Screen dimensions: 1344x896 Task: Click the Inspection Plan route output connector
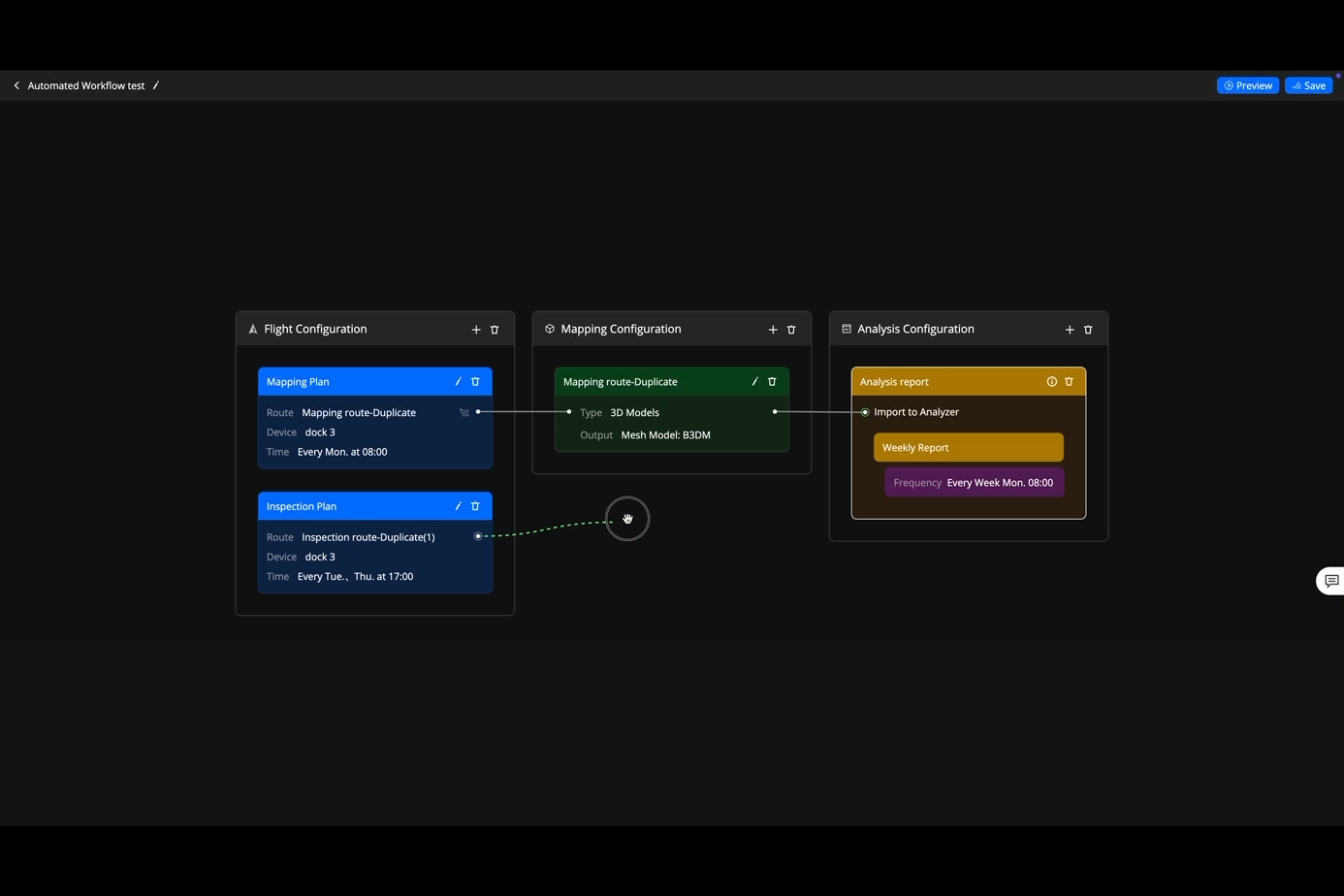pyautogui.click(x=478, y=536)
